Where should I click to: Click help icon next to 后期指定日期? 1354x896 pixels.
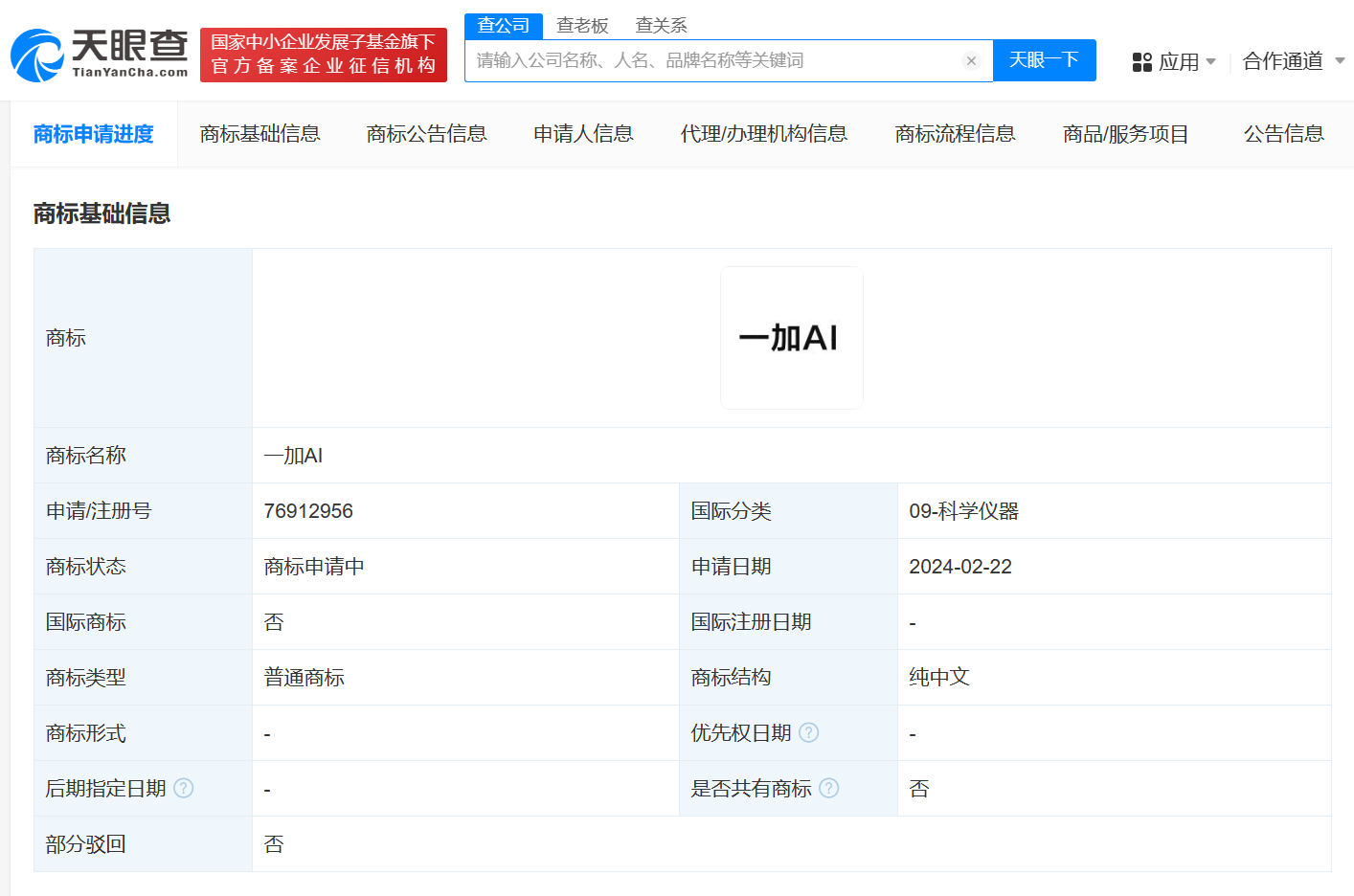(x=184, y=789)
